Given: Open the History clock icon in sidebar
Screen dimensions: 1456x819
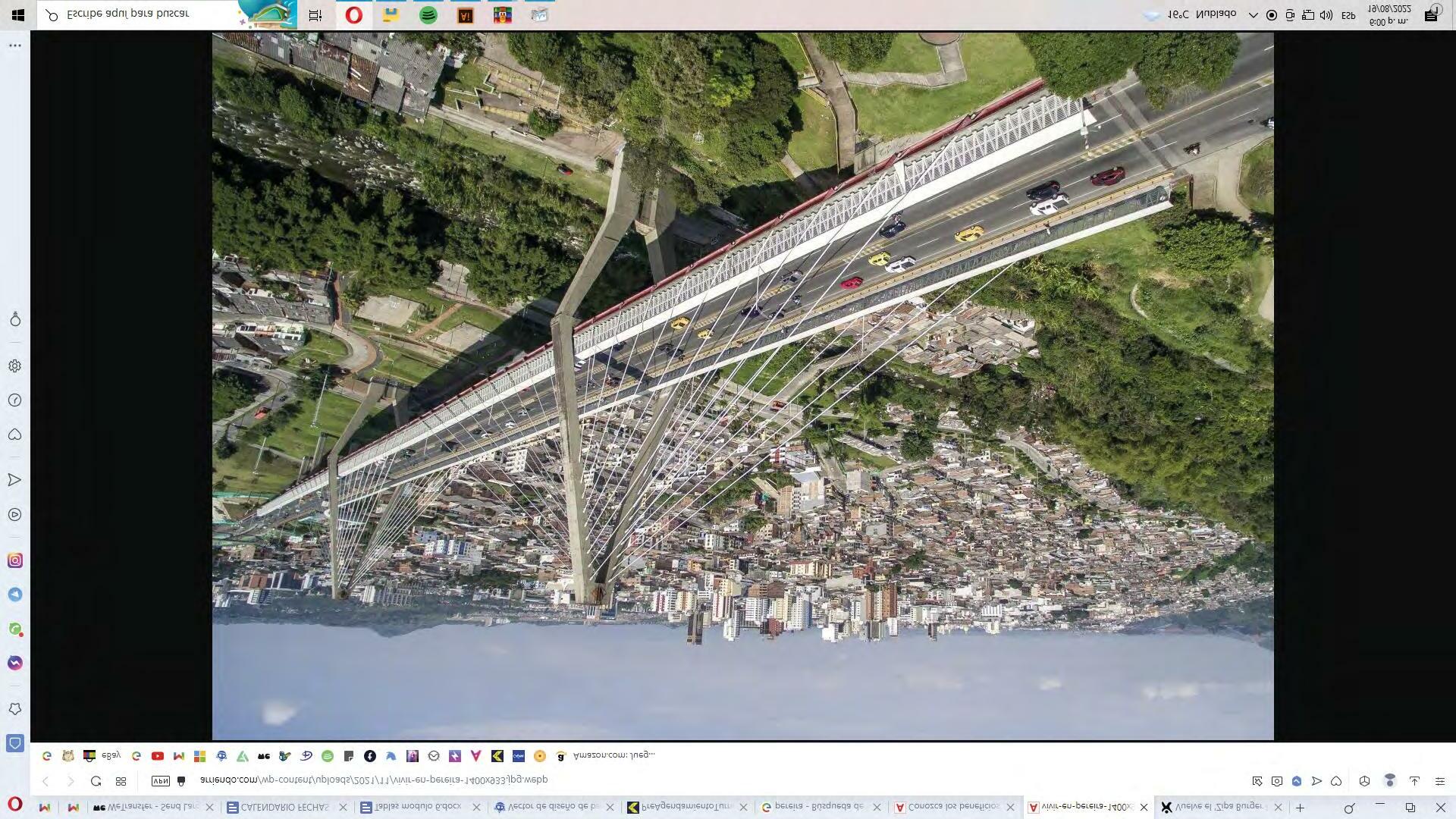Looking at the screenshot, I should pos(14,400).
